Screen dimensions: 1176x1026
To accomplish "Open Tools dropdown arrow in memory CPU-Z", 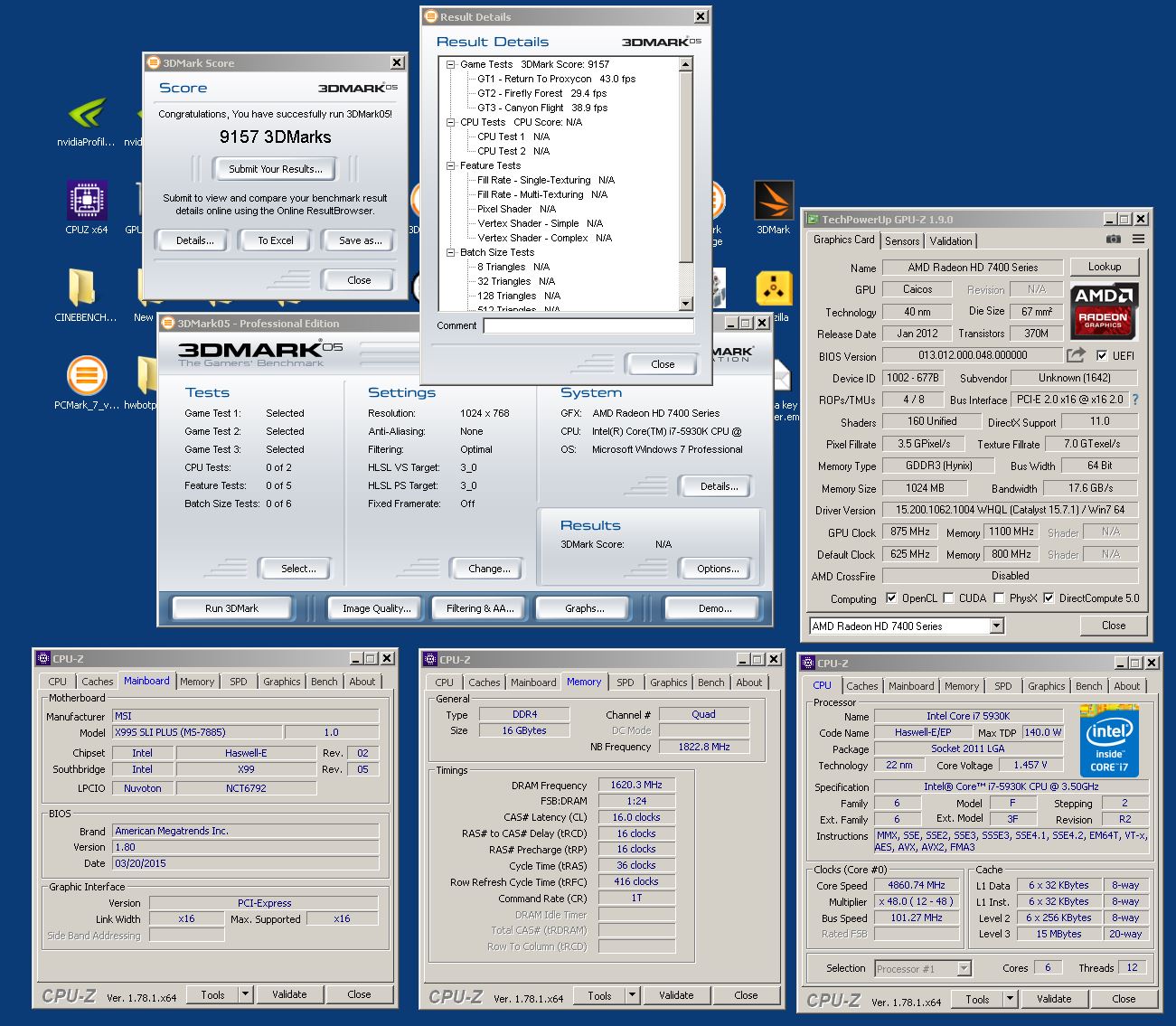I will (632, 995).
